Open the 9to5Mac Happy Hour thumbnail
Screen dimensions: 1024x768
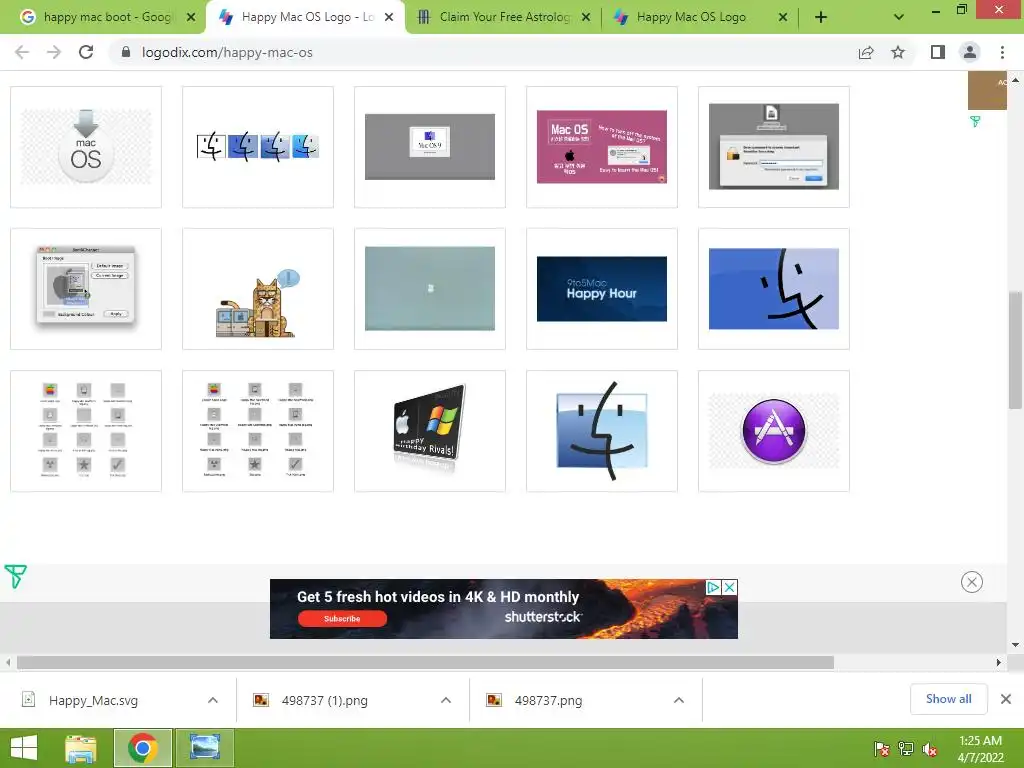(x=601, y=289)
